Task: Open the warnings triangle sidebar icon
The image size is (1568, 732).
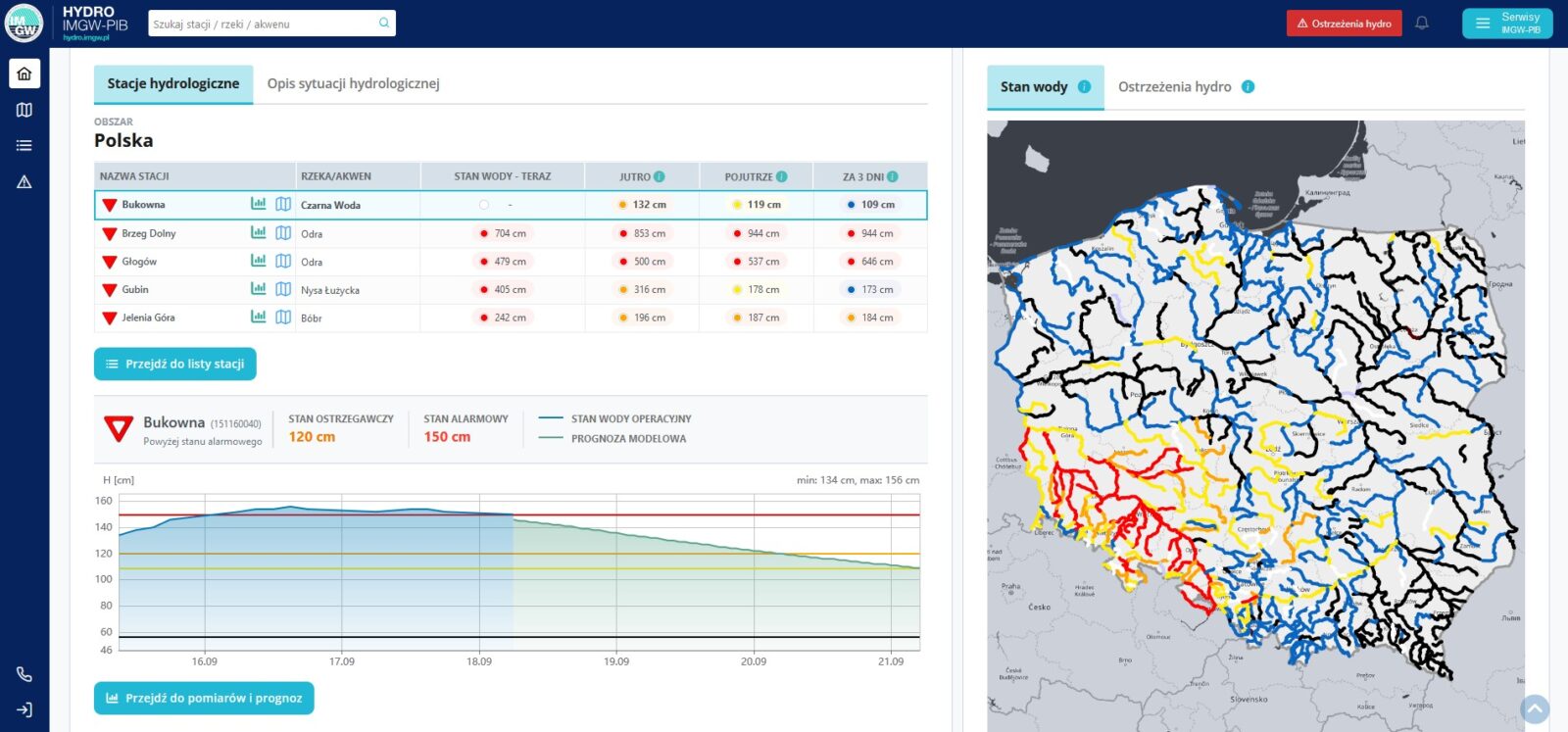Action: tap(24, 181)
